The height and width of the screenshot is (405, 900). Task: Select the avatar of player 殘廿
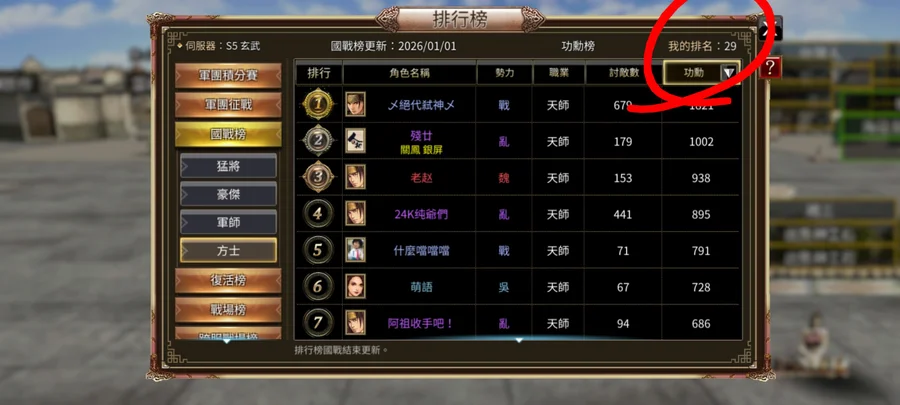click(x=355, y=141)
